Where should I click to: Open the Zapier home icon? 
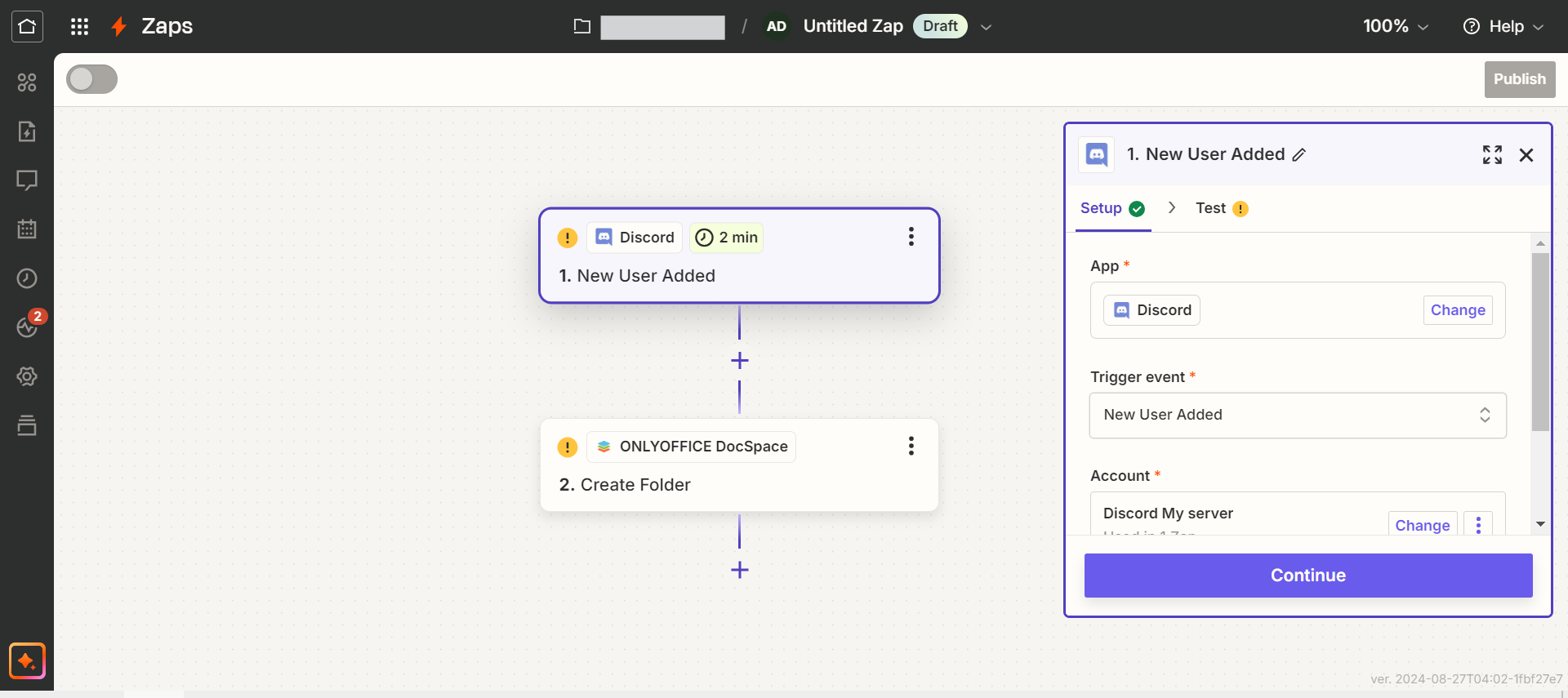27,26
